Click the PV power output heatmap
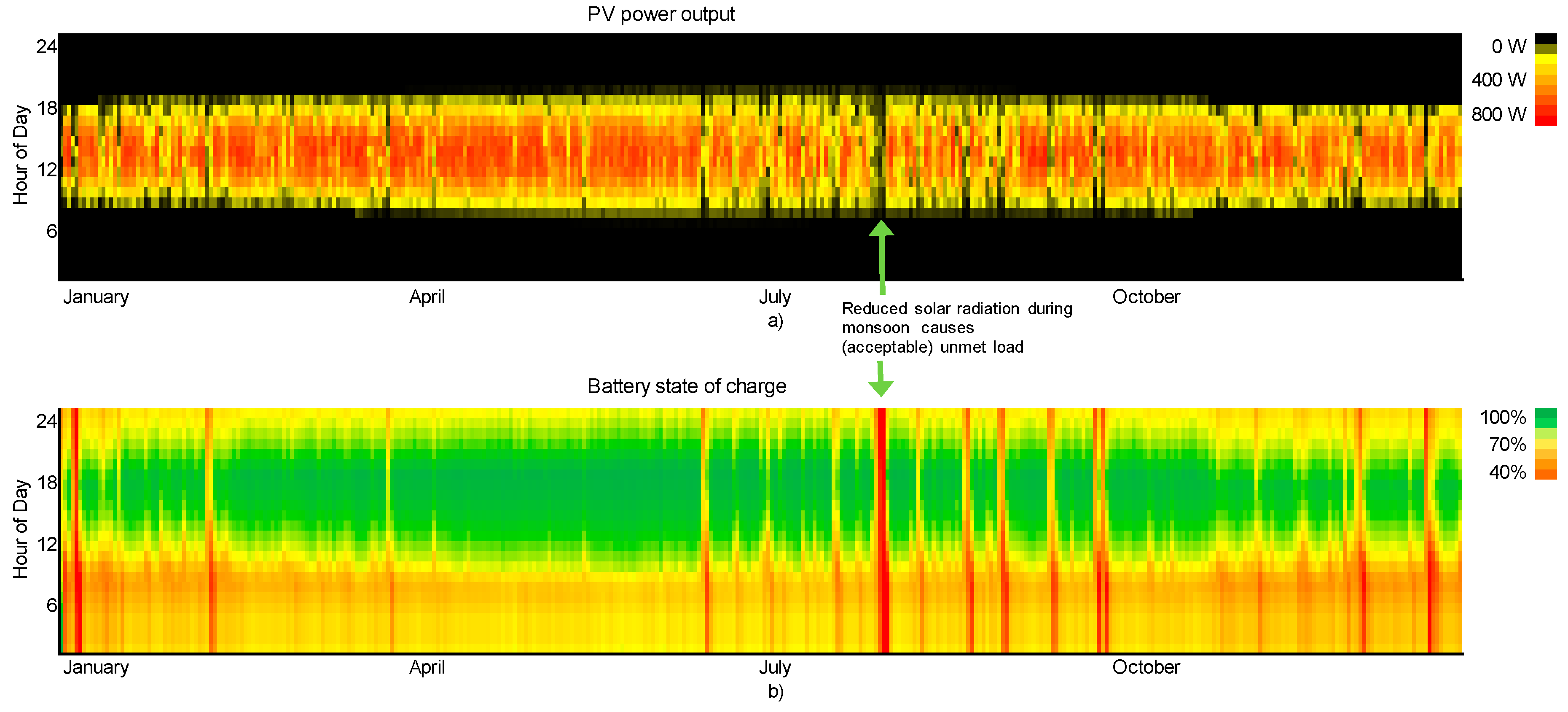The image size is (1568, 712). pos(760,157)
